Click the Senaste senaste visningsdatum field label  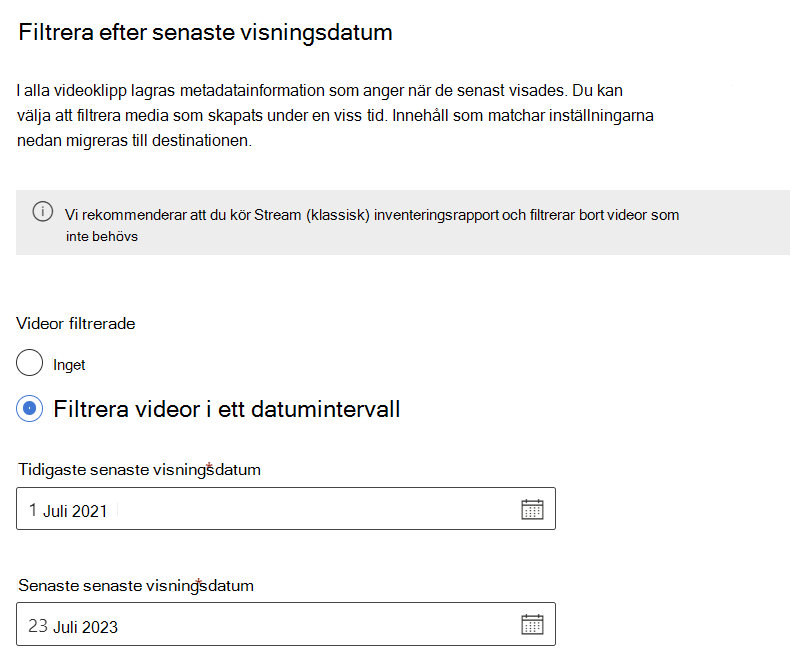tap(136, 585)
